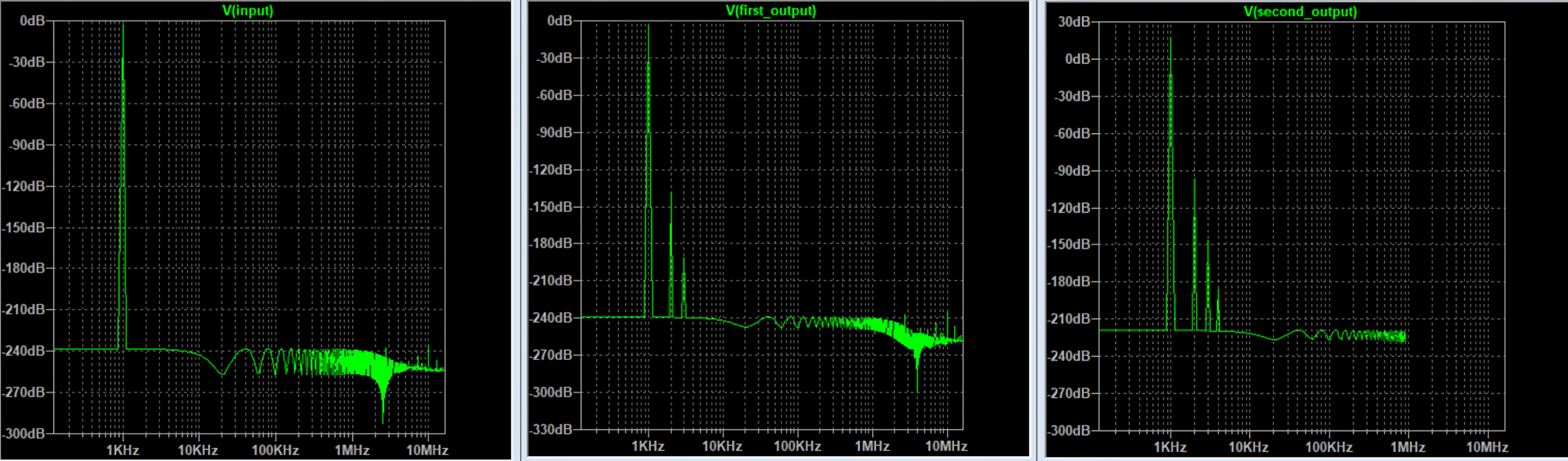
Task: Select the V(input) trace label
Action: click(x=248, y=10)
